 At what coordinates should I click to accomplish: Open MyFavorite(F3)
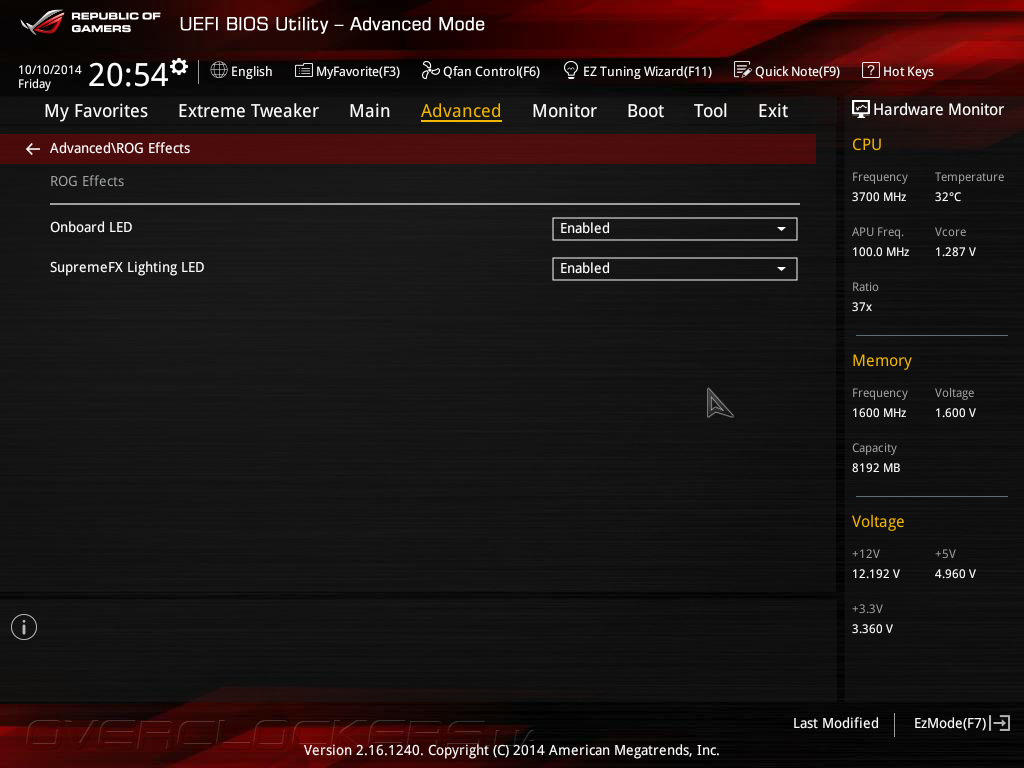point(347,71)
